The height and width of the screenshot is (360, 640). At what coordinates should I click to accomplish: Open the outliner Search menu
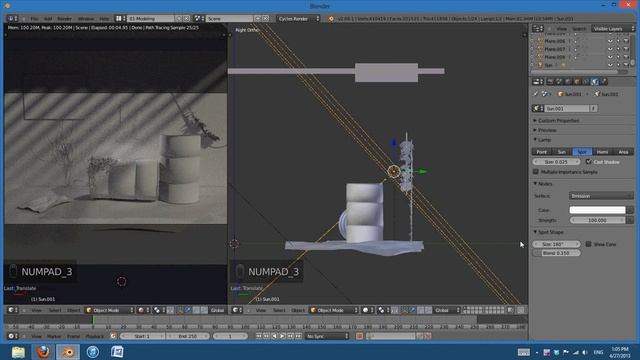tap(579, 29)
